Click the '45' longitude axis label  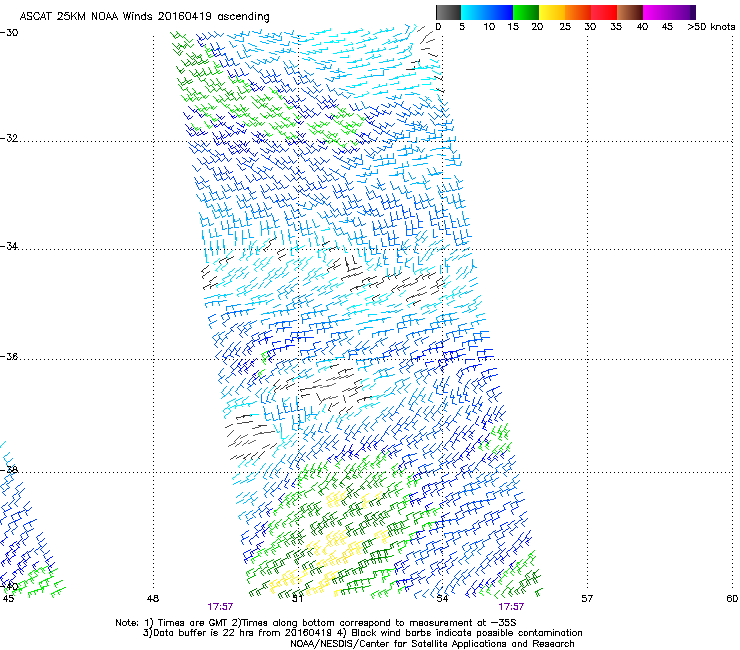coord(8,599)
